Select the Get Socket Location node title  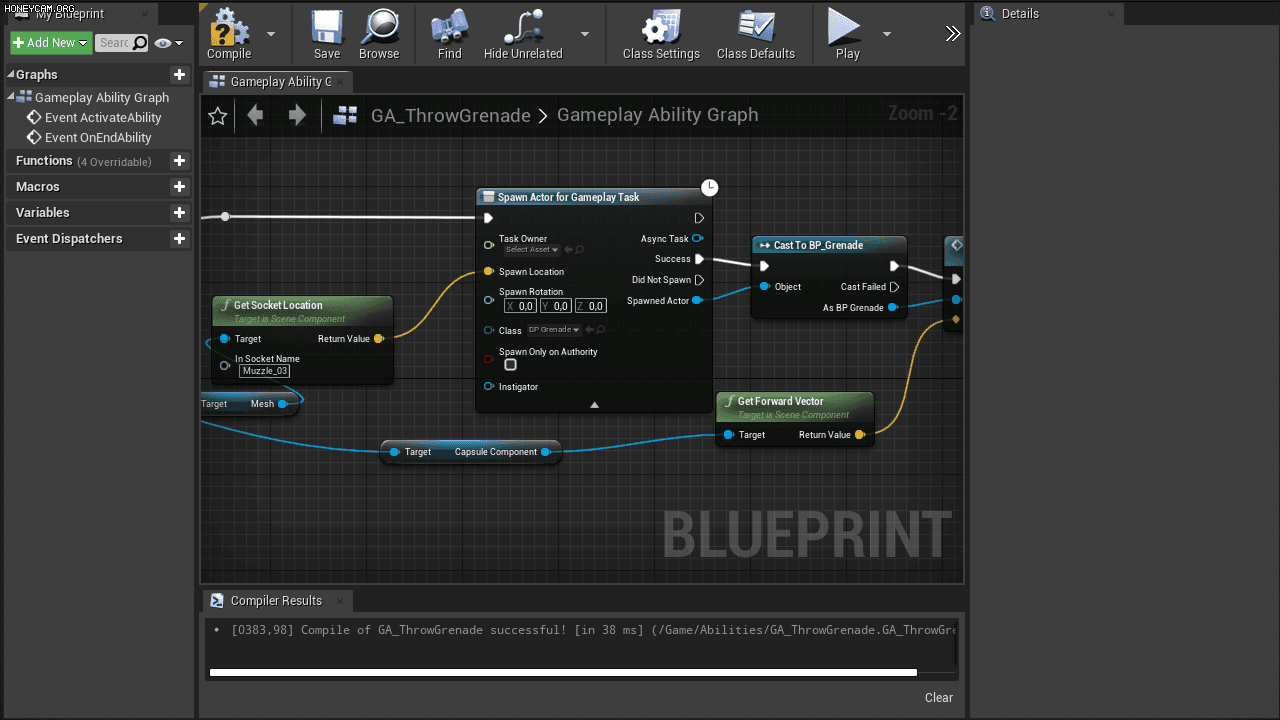[x=278, y=306]
